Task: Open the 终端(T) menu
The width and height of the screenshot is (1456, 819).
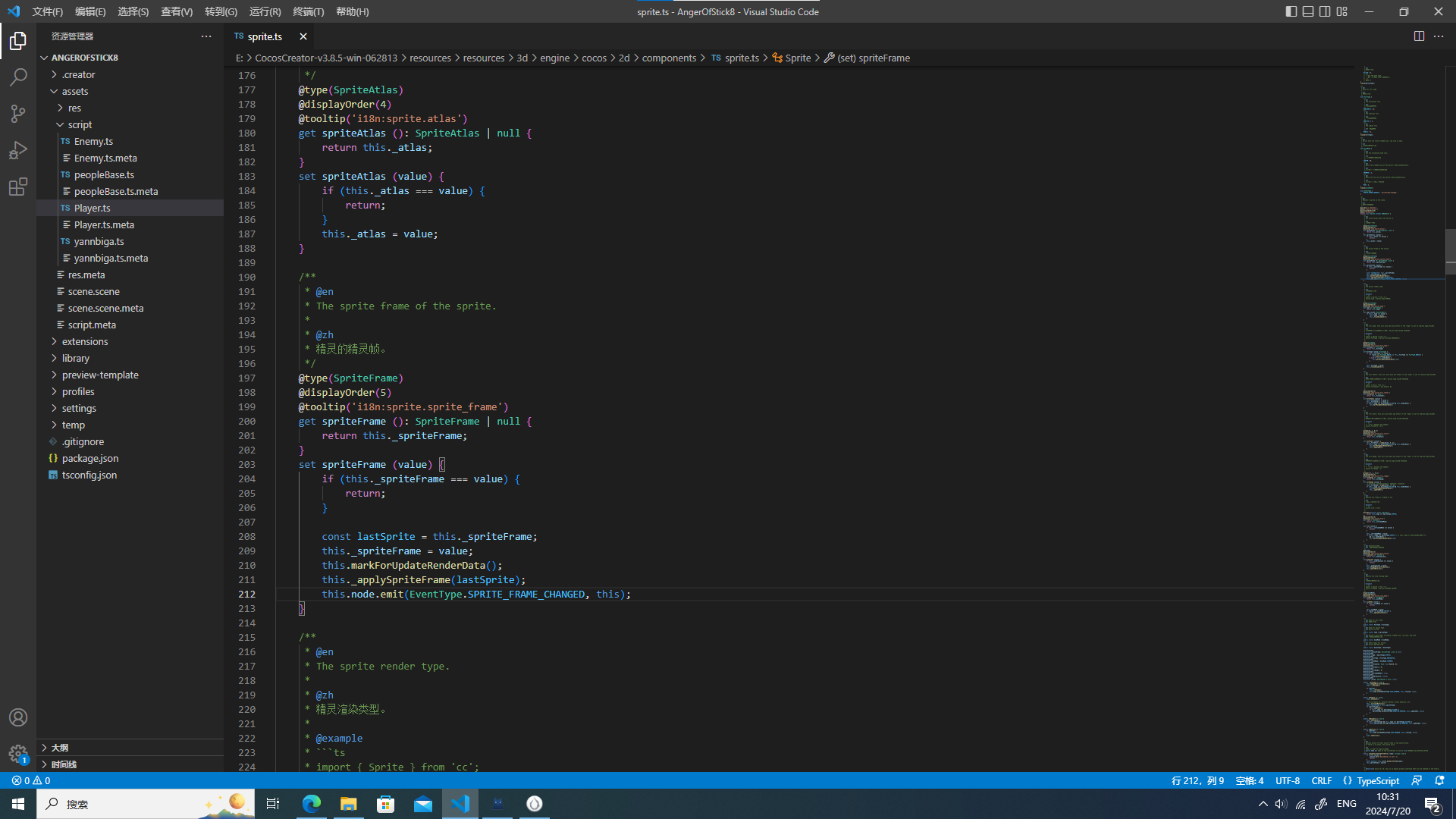Action: click(x=308, y=11)
